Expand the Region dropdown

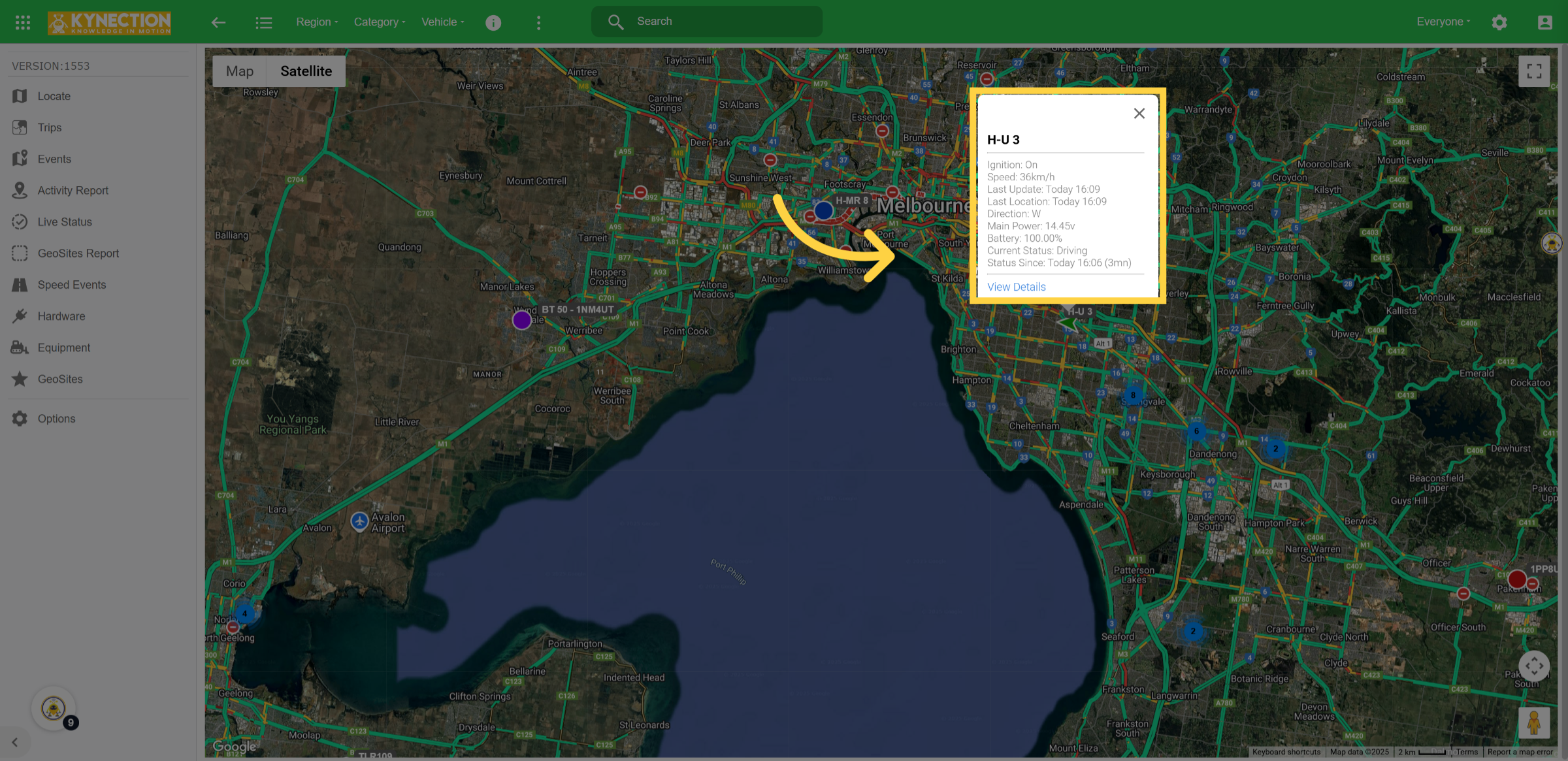click(x=317, y=22)
